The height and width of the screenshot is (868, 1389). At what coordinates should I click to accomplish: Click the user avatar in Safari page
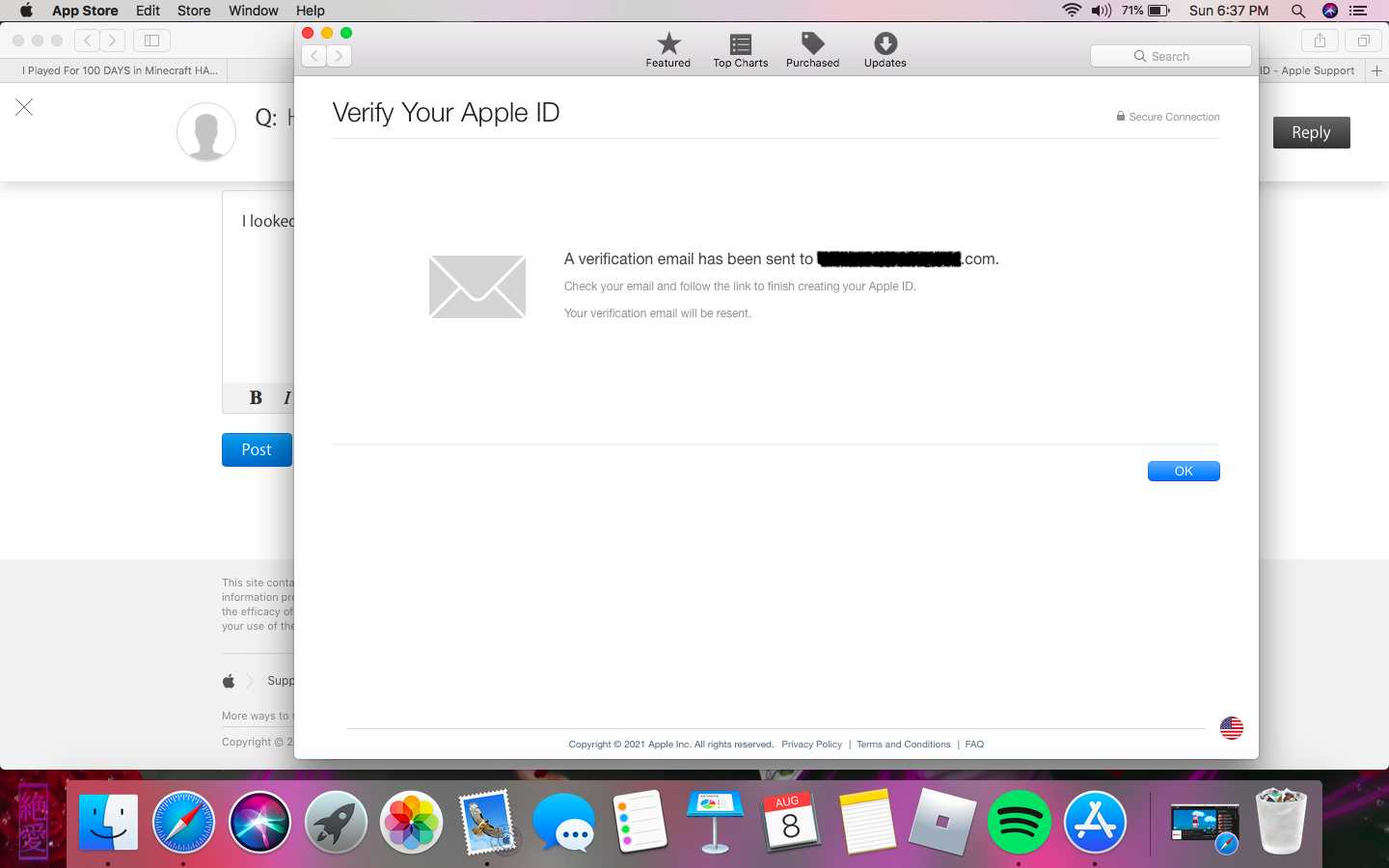click(206, 132)
